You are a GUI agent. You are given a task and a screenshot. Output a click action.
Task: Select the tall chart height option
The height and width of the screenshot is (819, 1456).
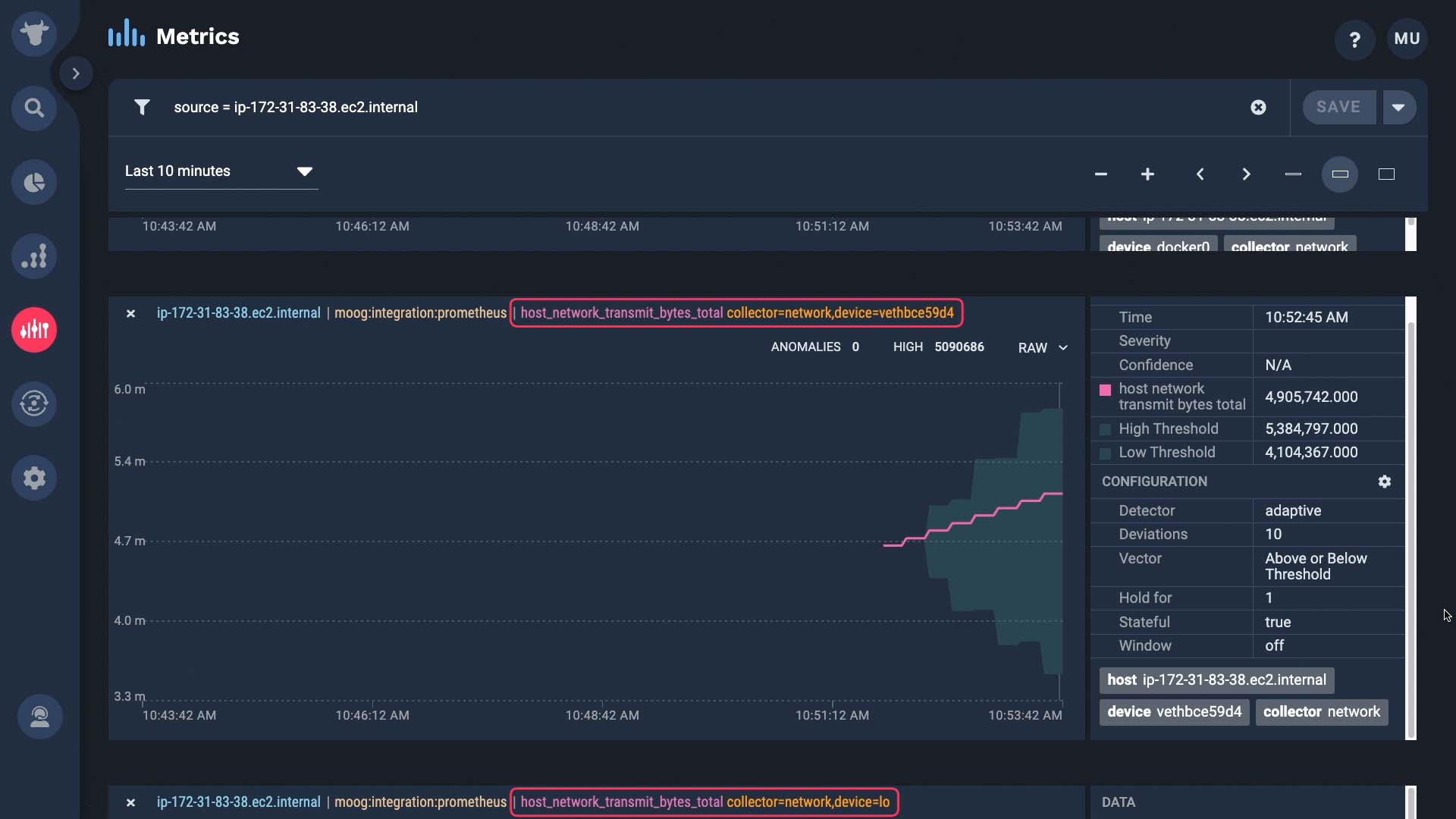click(1386, 174)
